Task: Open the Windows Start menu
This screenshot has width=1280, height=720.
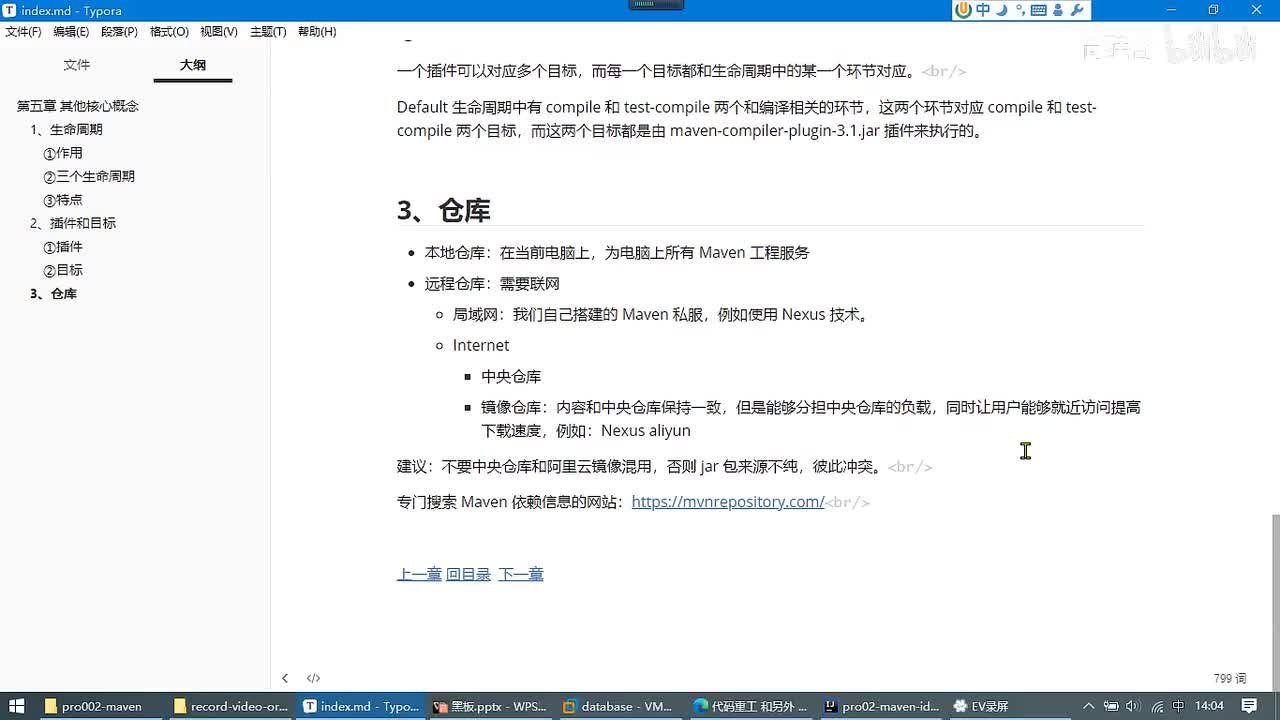Action: pyautogui.click(x=17, y=706)
